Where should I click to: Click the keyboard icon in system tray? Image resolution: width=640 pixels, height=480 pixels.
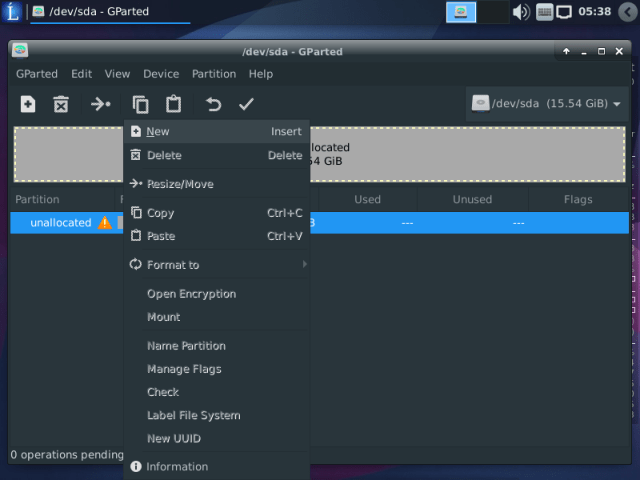544,12
